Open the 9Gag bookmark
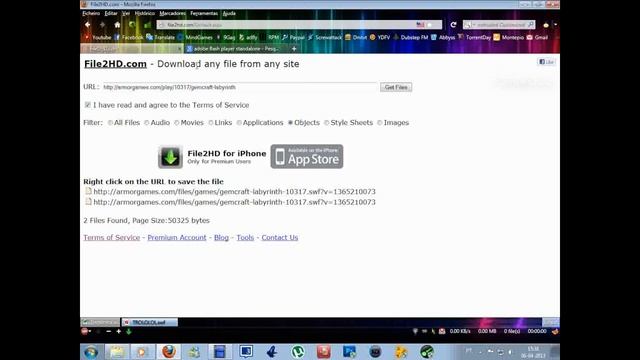Image resolution: width=640 pixels, height=360 pixels. [226, 38]
